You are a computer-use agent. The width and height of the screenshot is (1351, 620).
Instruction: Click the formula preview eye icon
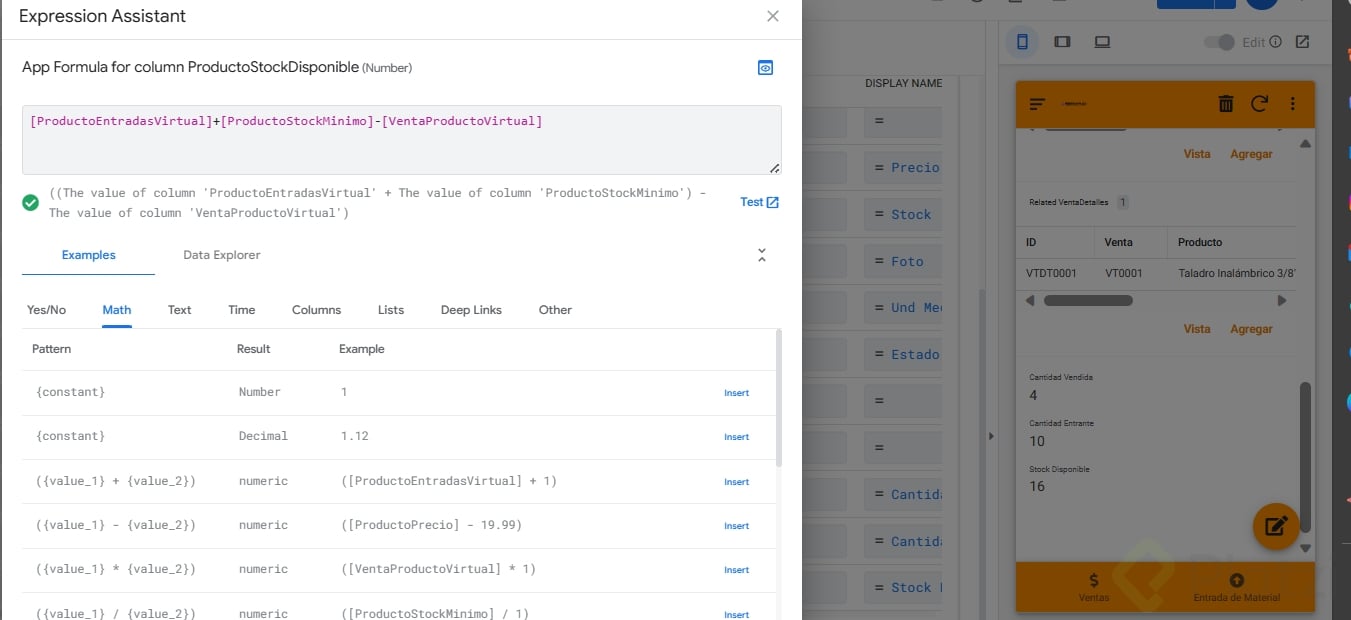(x=765, y=68)
